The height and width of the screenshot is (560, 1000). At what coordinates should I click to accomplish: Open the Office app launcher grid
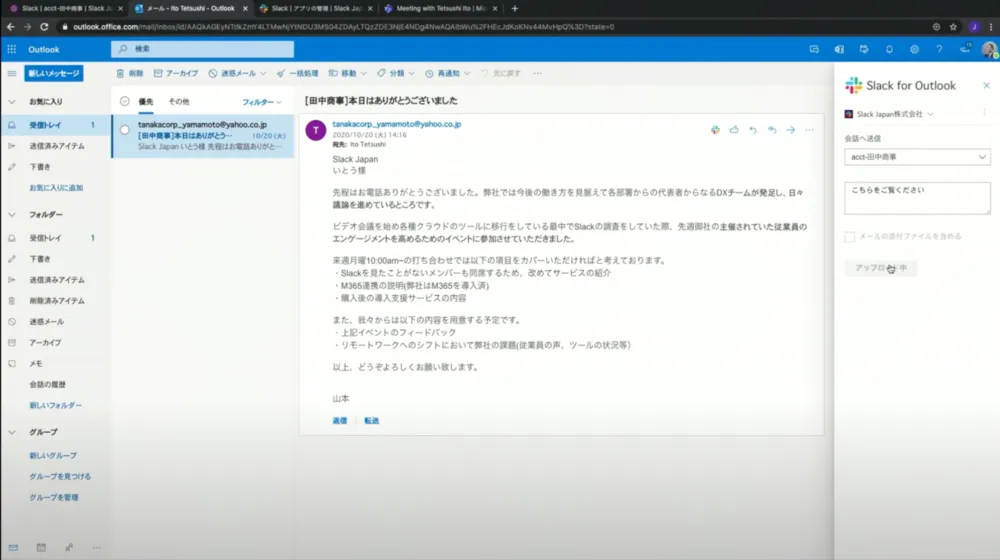pyautogui.click(x=11, y=49)
